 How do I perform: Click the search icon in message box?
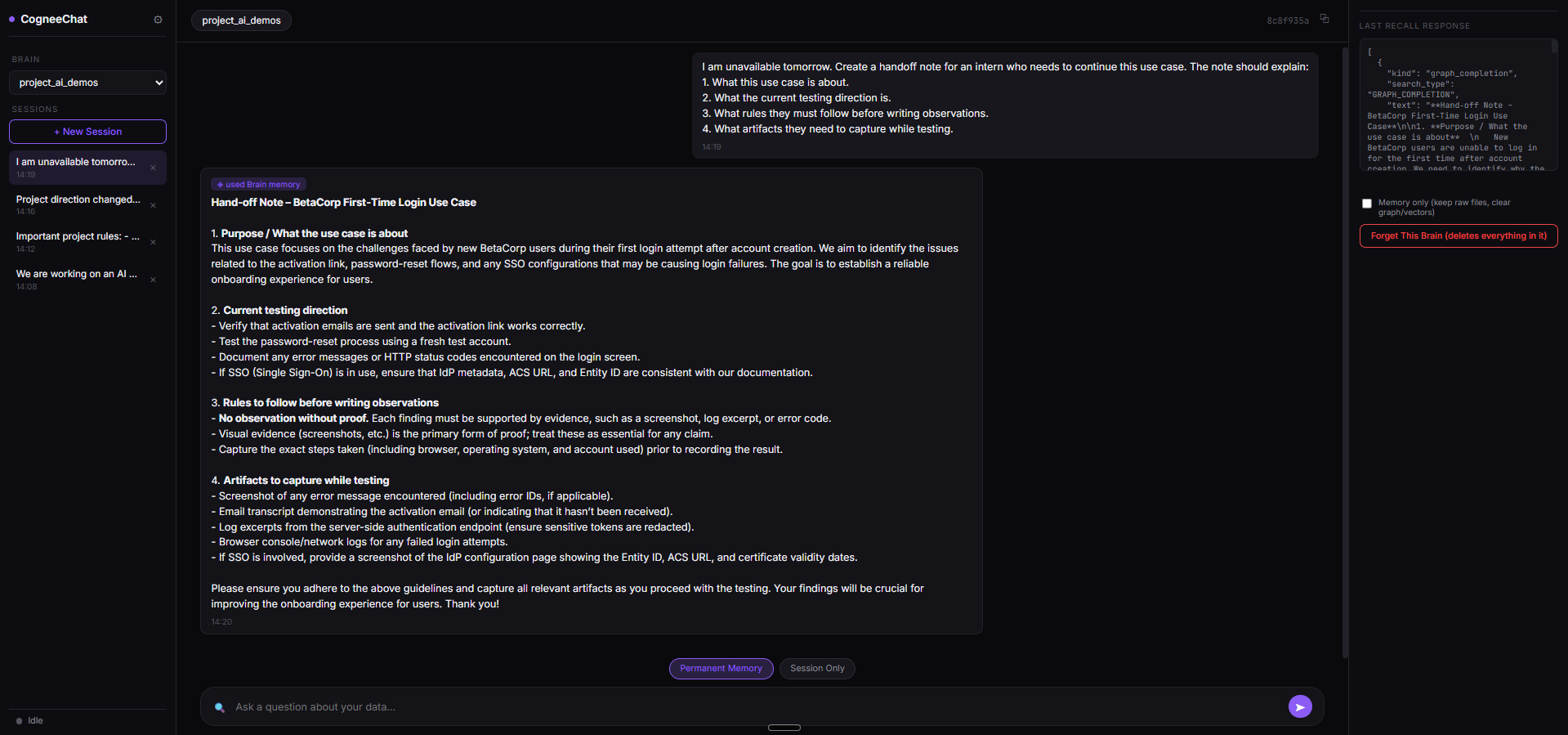(x=219, y=707)
